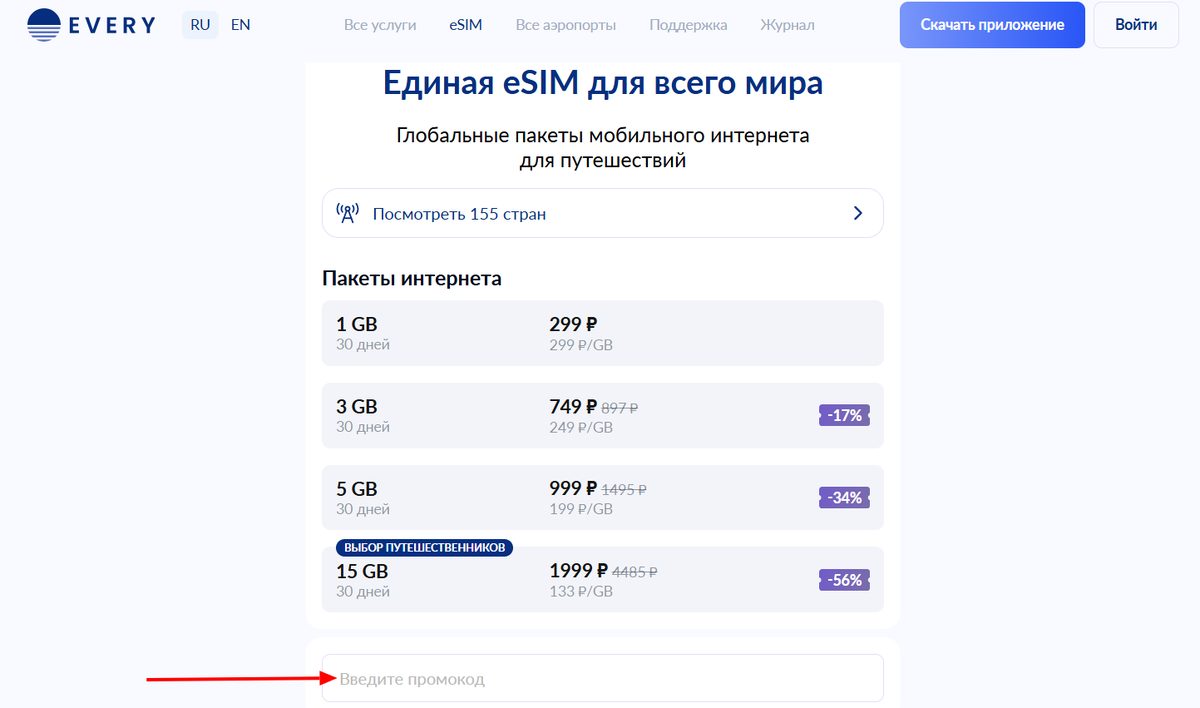
Task: Go to Все аэропорты
Action: click(566, 25)
